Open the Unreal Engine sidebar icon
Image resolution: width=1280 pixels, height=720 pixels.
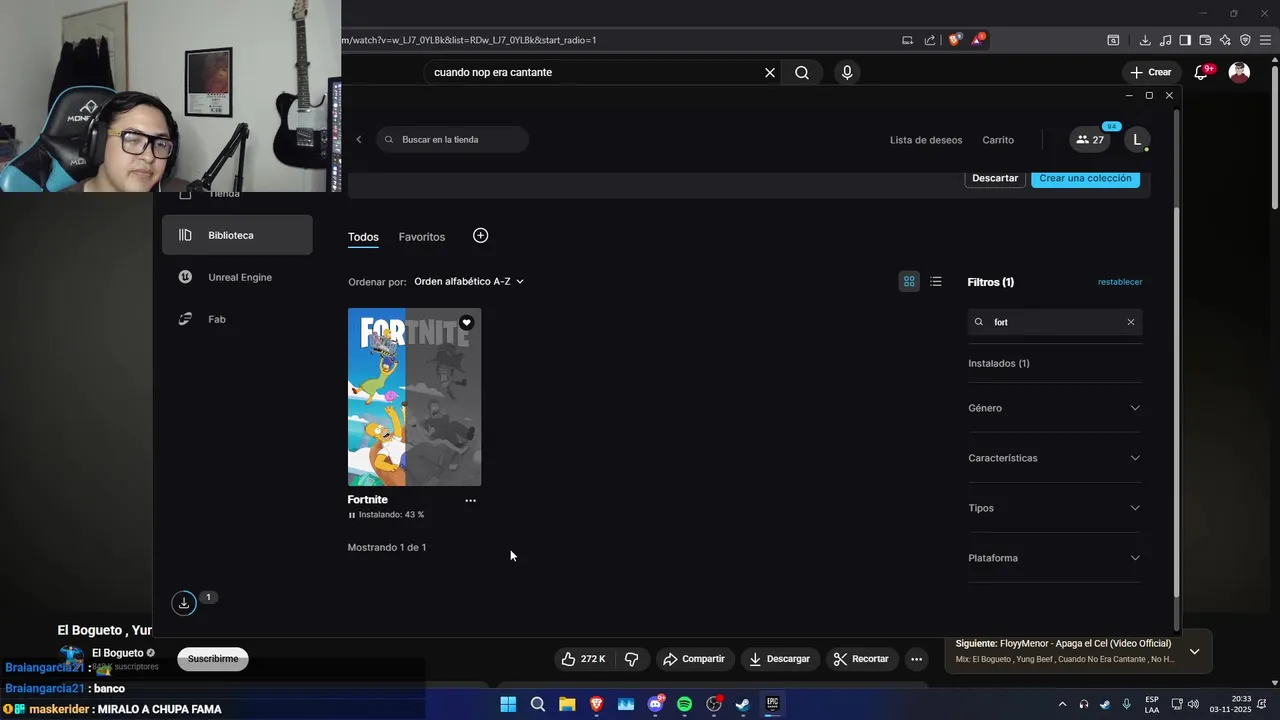pyautogui.click(x=185, y=277)
